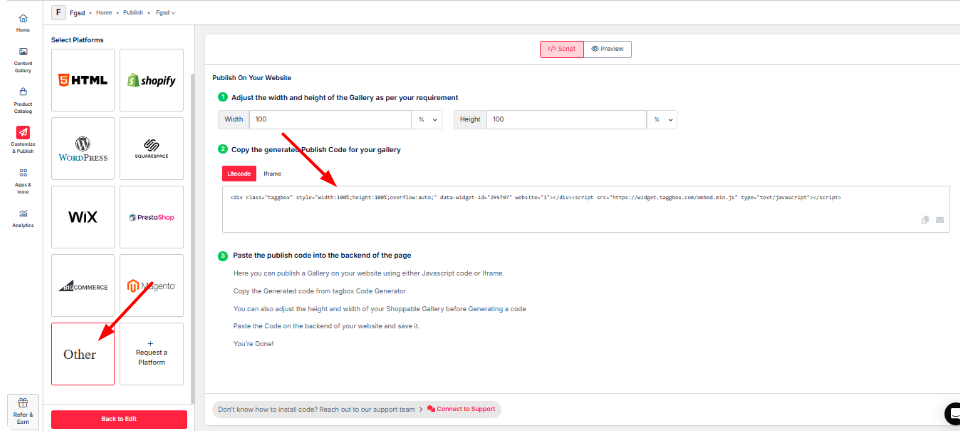The height and width of the screenshot is (436, 960).
Task: Open the Height unit dropdown
Action: click(662, 120)
